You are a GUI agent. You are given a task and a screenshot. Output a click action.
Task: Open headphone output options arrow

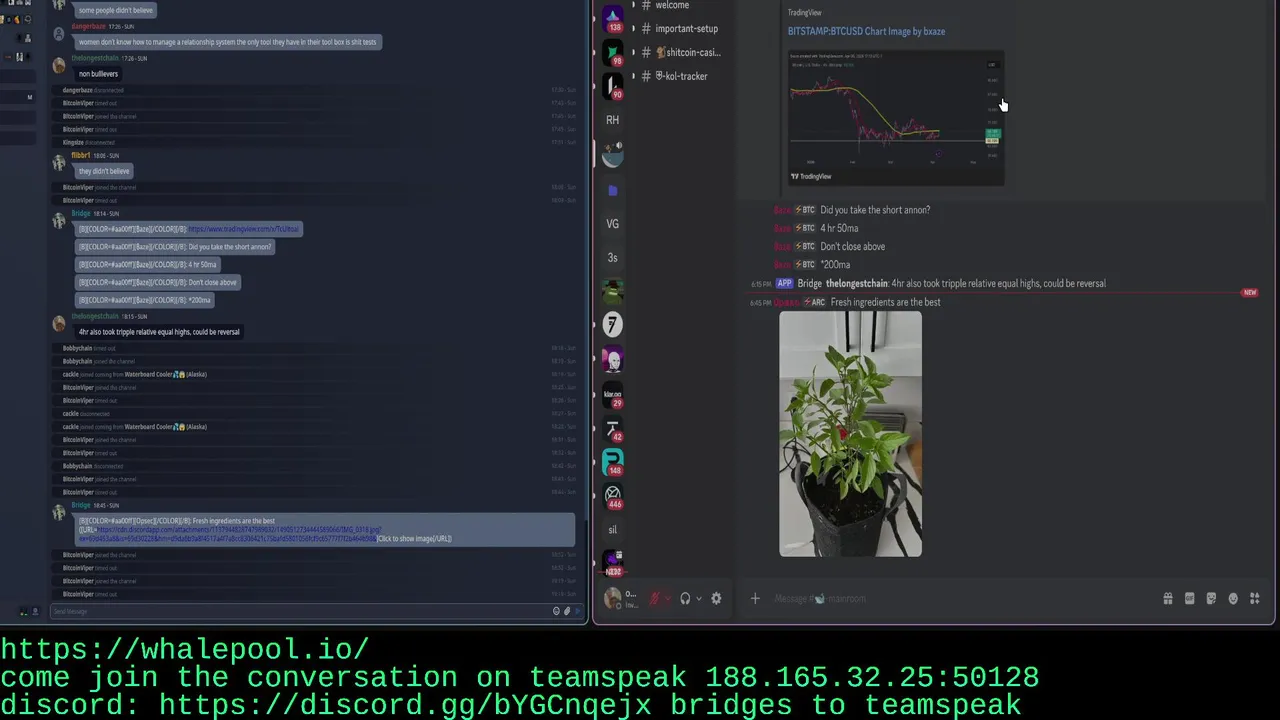point(698,599)
